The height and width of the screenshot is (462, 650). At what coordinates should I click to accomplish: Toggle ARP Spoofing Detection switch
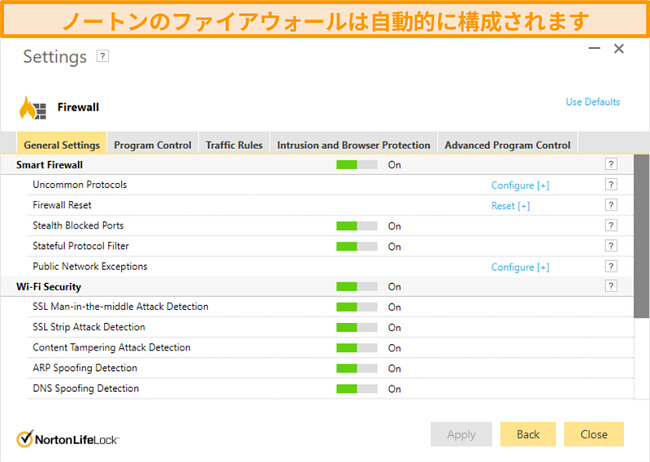click(x=357, y=368)
